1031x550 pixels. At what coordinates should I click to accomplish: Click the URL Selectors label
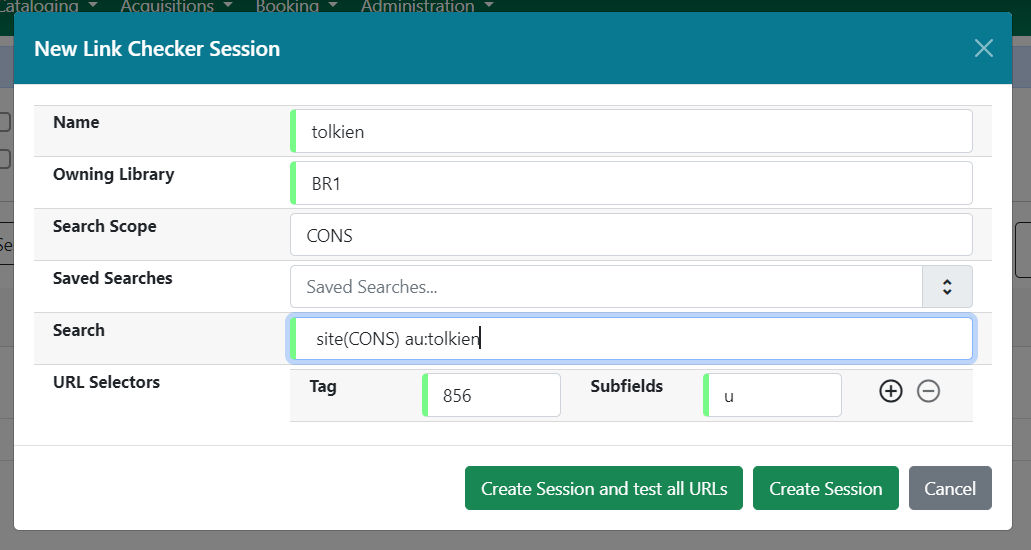[107, 382]
